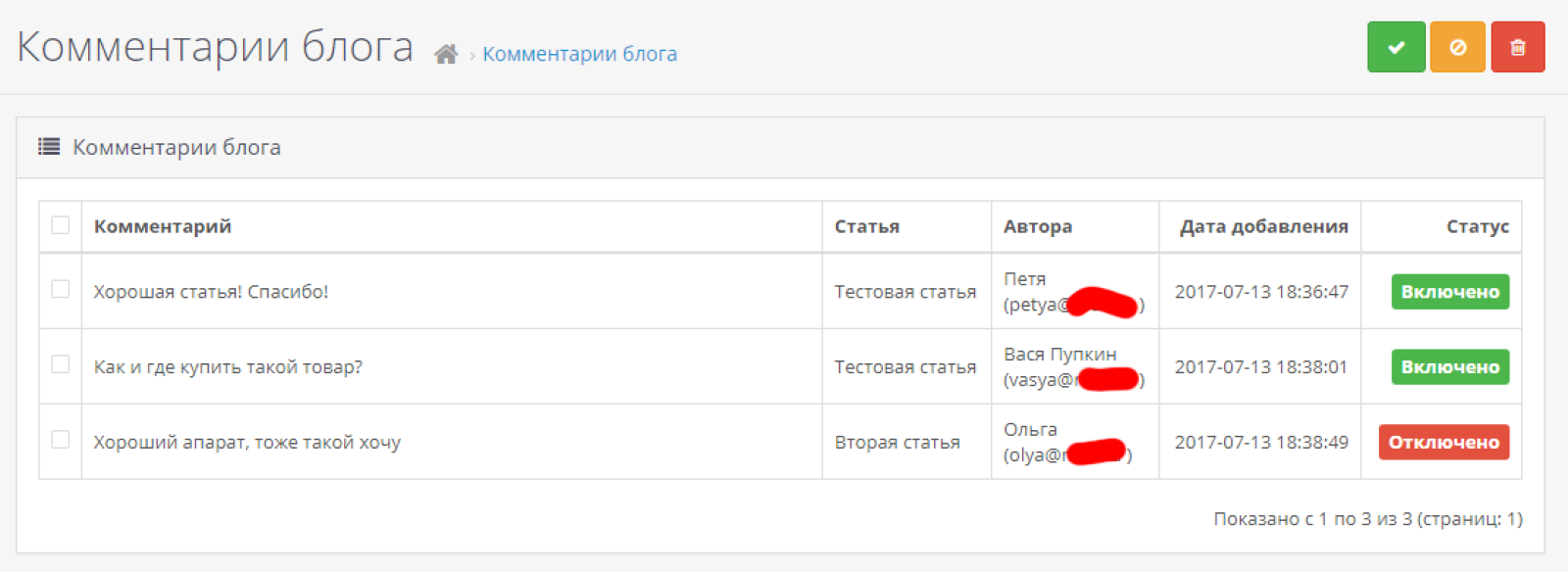Toggle the select-all checkbox in table header
1568x573 pixels.
61,225
